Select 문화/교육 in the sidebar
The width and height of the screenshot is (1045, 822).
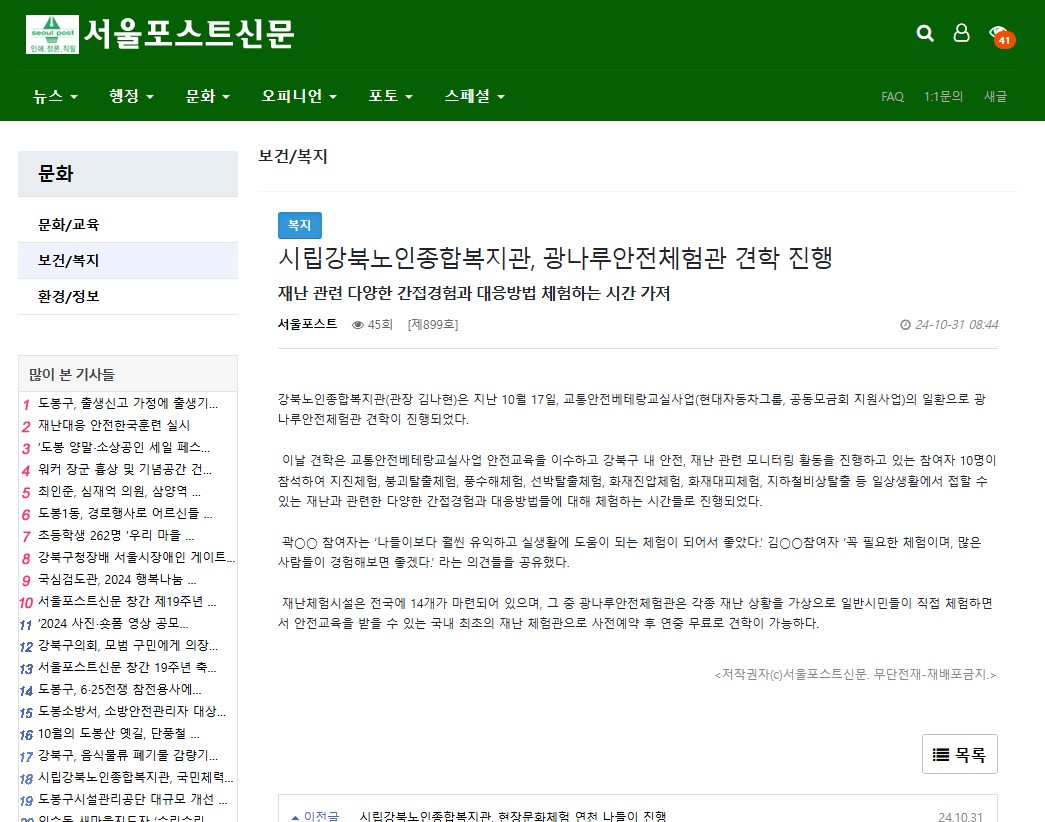69,225
